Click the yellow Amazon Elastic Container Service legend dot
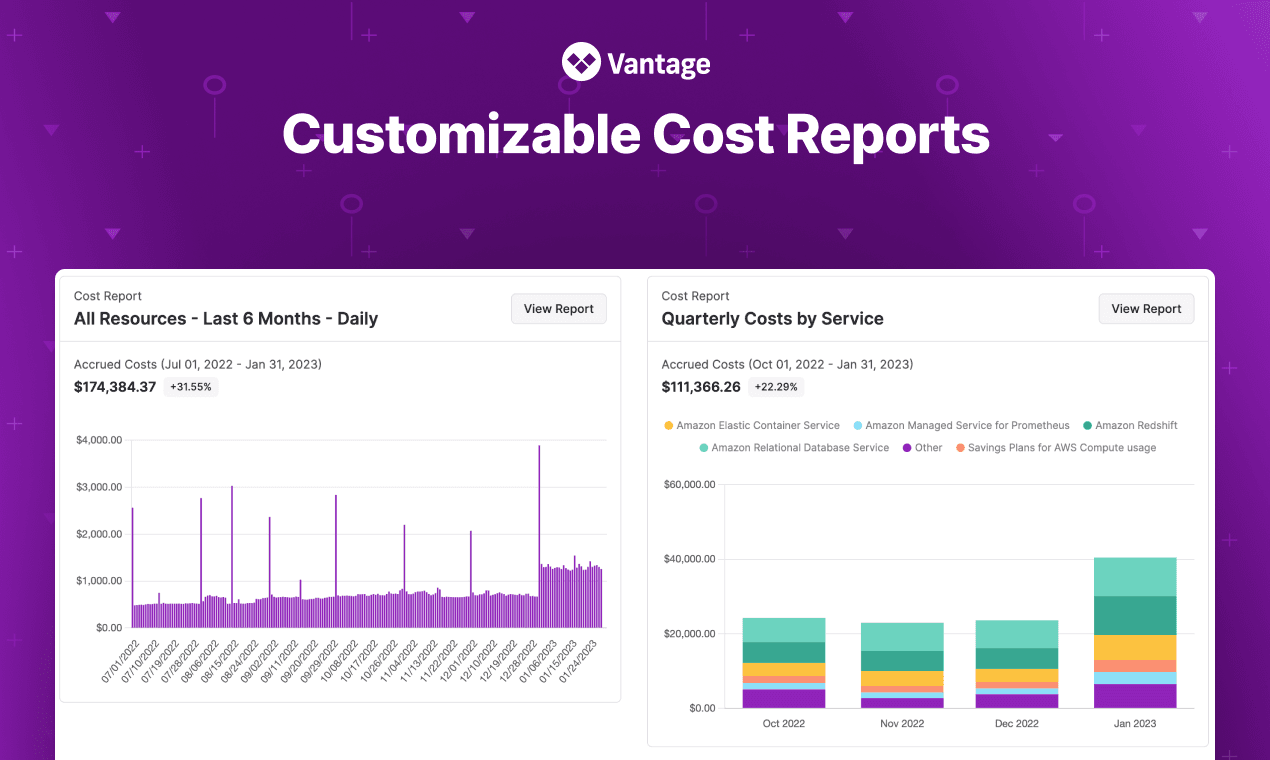 click(x=668, y=425)
